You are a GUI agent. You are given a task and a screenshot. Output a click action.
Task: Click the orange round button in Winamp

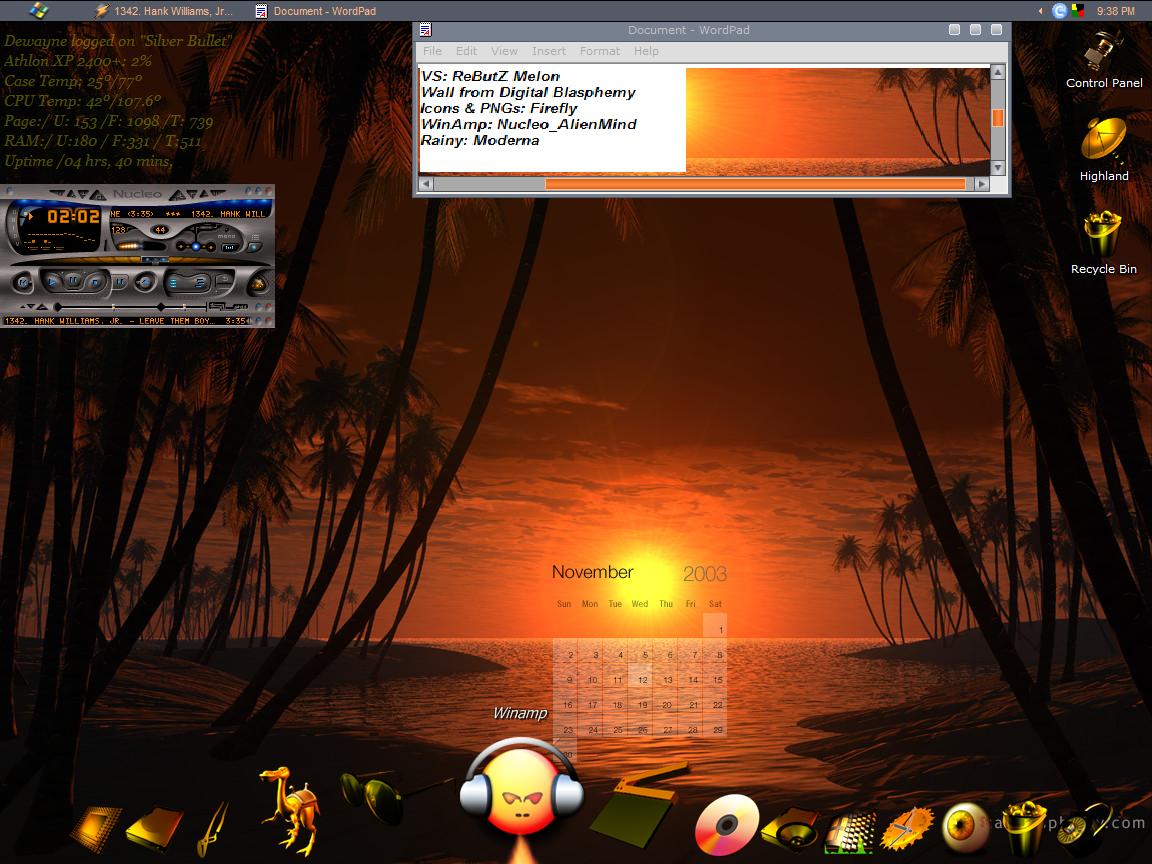pos(258,284)
